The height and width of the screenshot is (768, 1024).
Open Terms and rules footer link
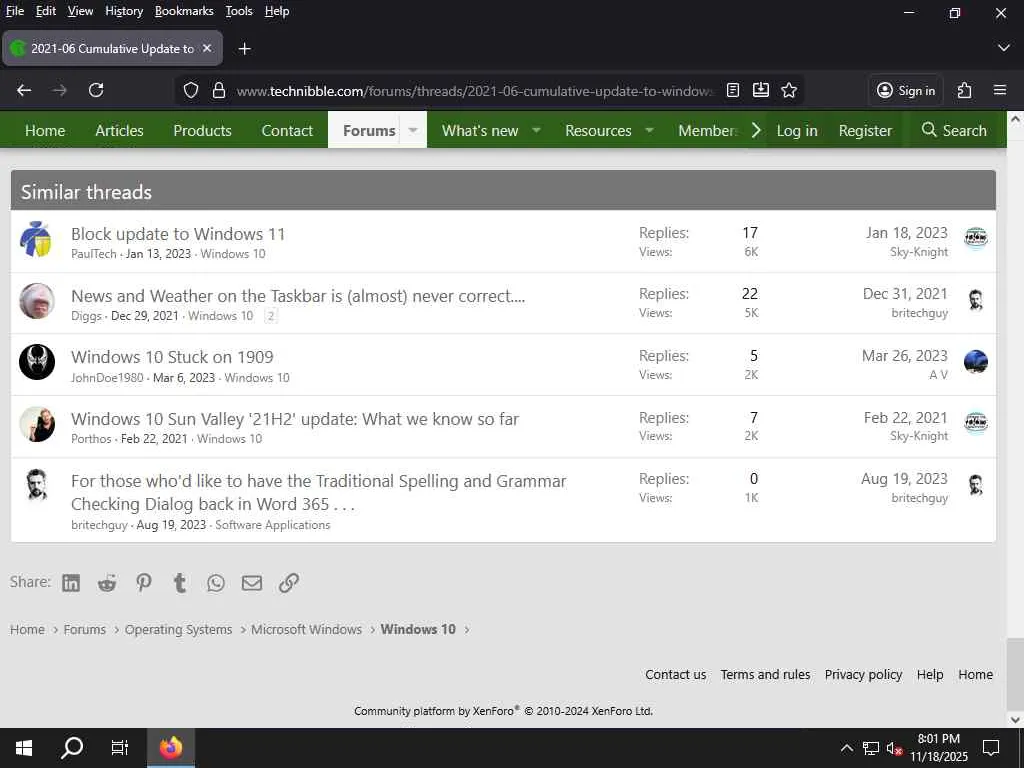(x=765, y=675)
